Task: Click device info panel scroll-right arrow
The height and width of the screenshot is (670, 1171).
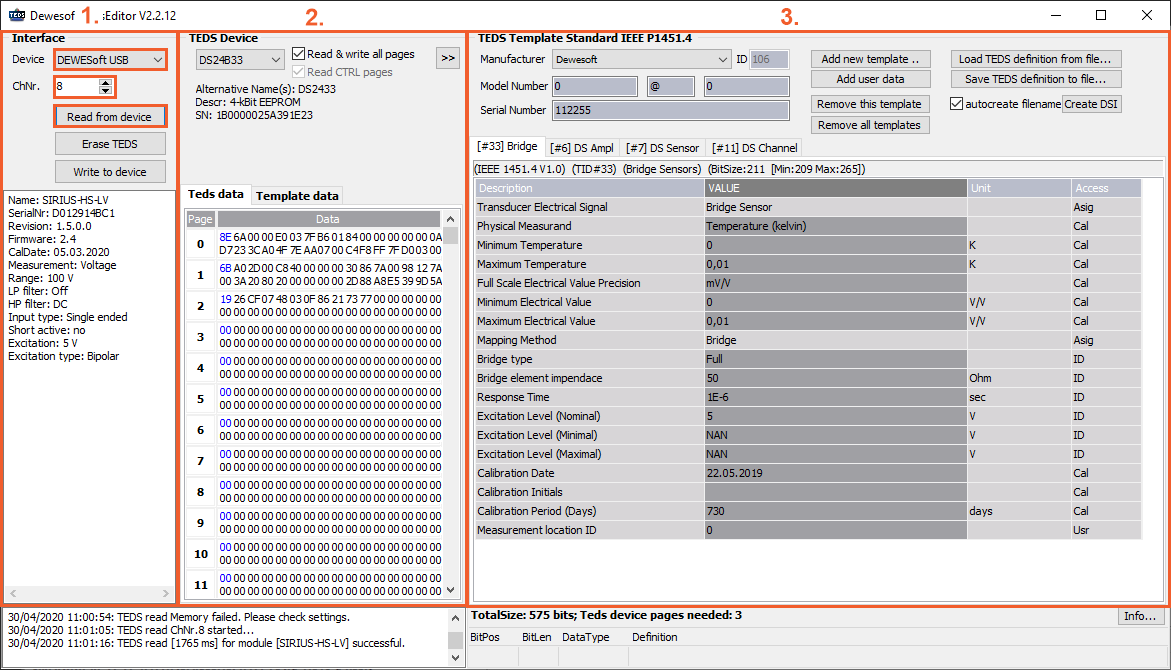Action: coord(166,593)
